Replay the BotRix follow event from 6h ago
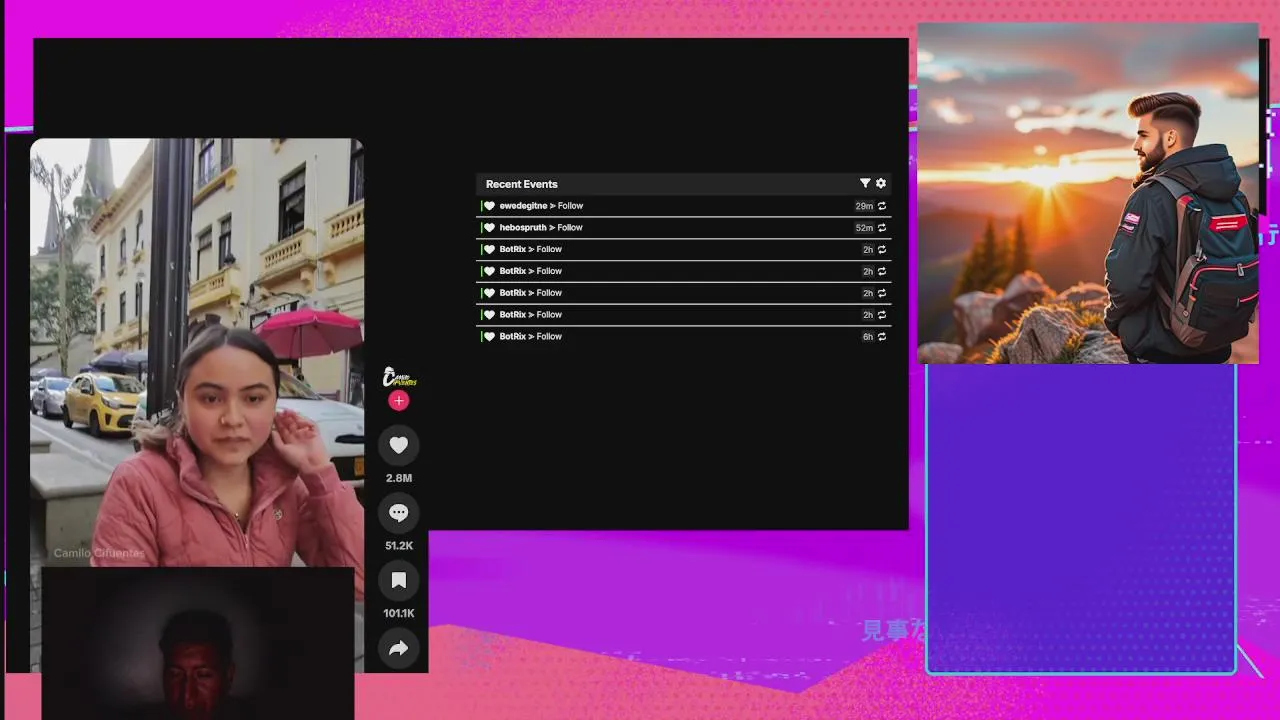Image resolution: width=1280 pixels, height=720 pixels. click(x=882, y=337)
